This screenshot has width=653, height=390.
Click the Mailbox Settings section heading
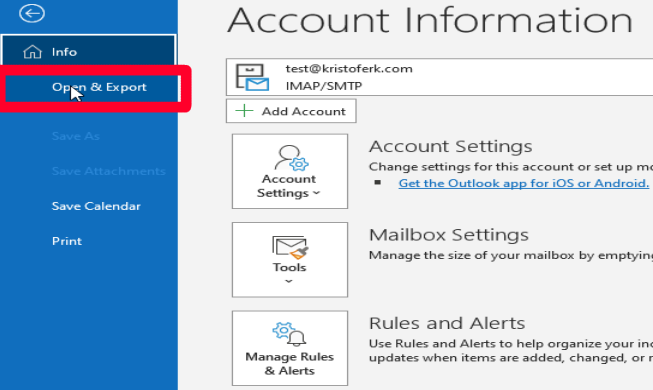[449, 235]
